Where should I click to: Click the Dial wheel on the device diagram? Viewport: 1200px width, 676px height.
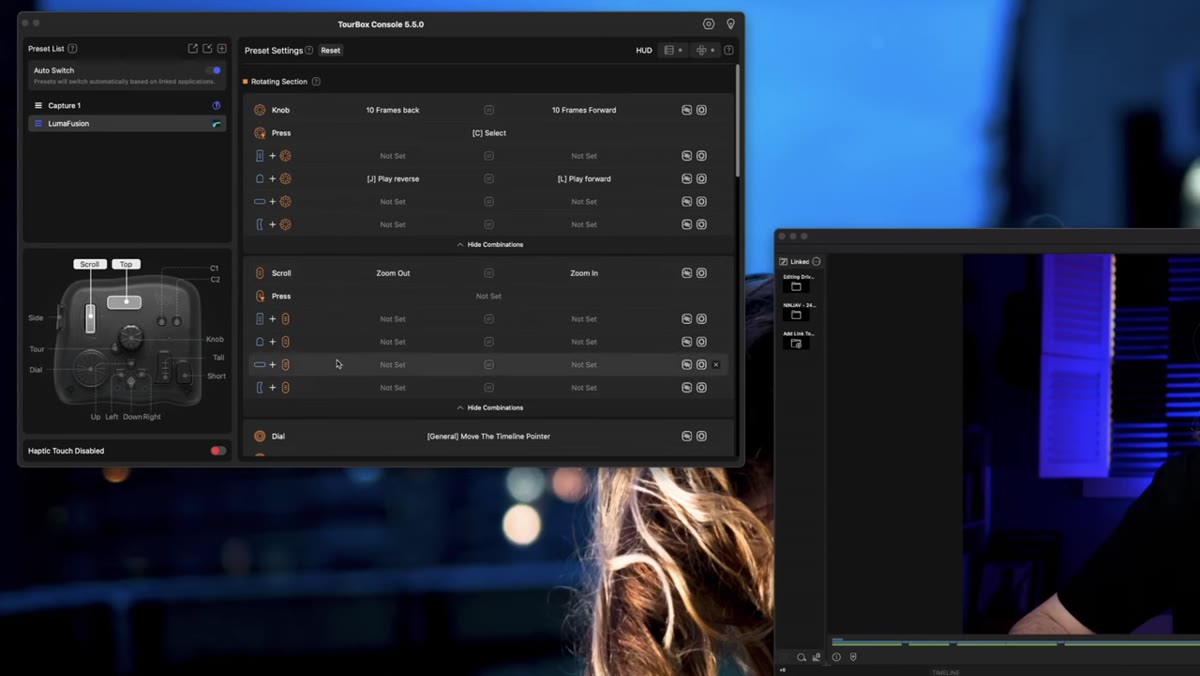point(90,368)
